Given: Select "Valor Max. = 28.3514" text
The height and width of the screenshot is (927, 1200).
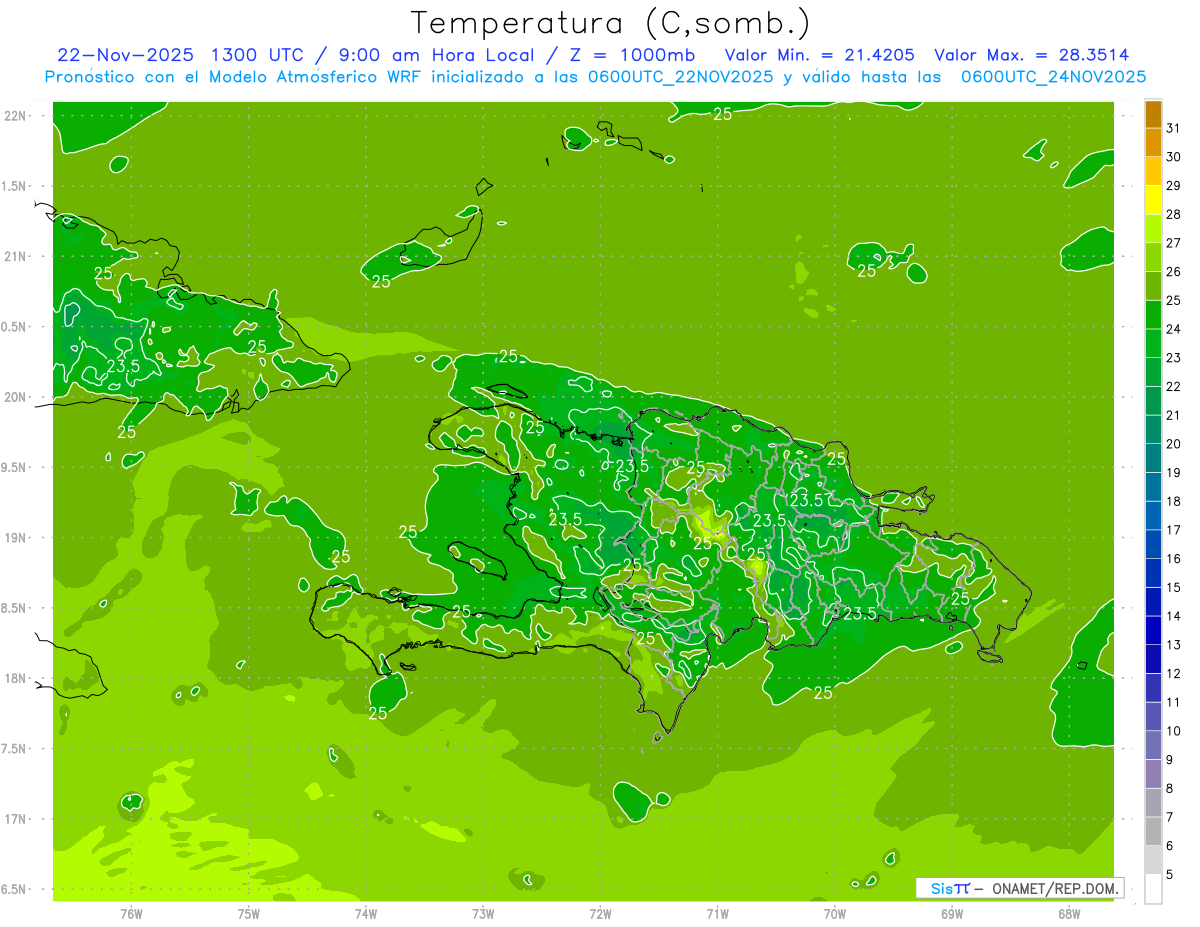Looking at the screenshot, I should pyautogui.click(x=1032, y=55).
